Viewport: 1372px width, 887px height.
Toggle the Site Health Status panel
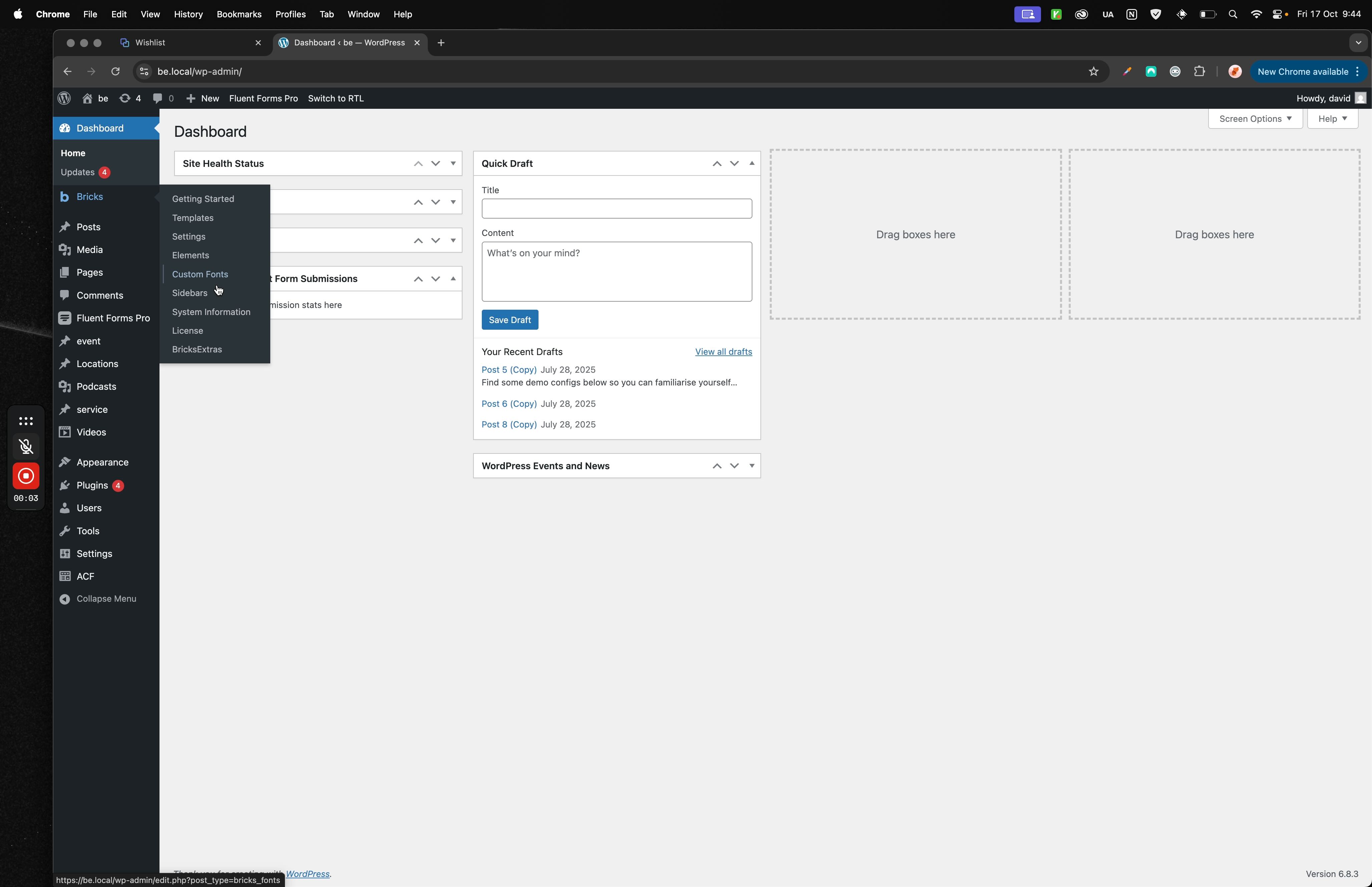(453, 164)
